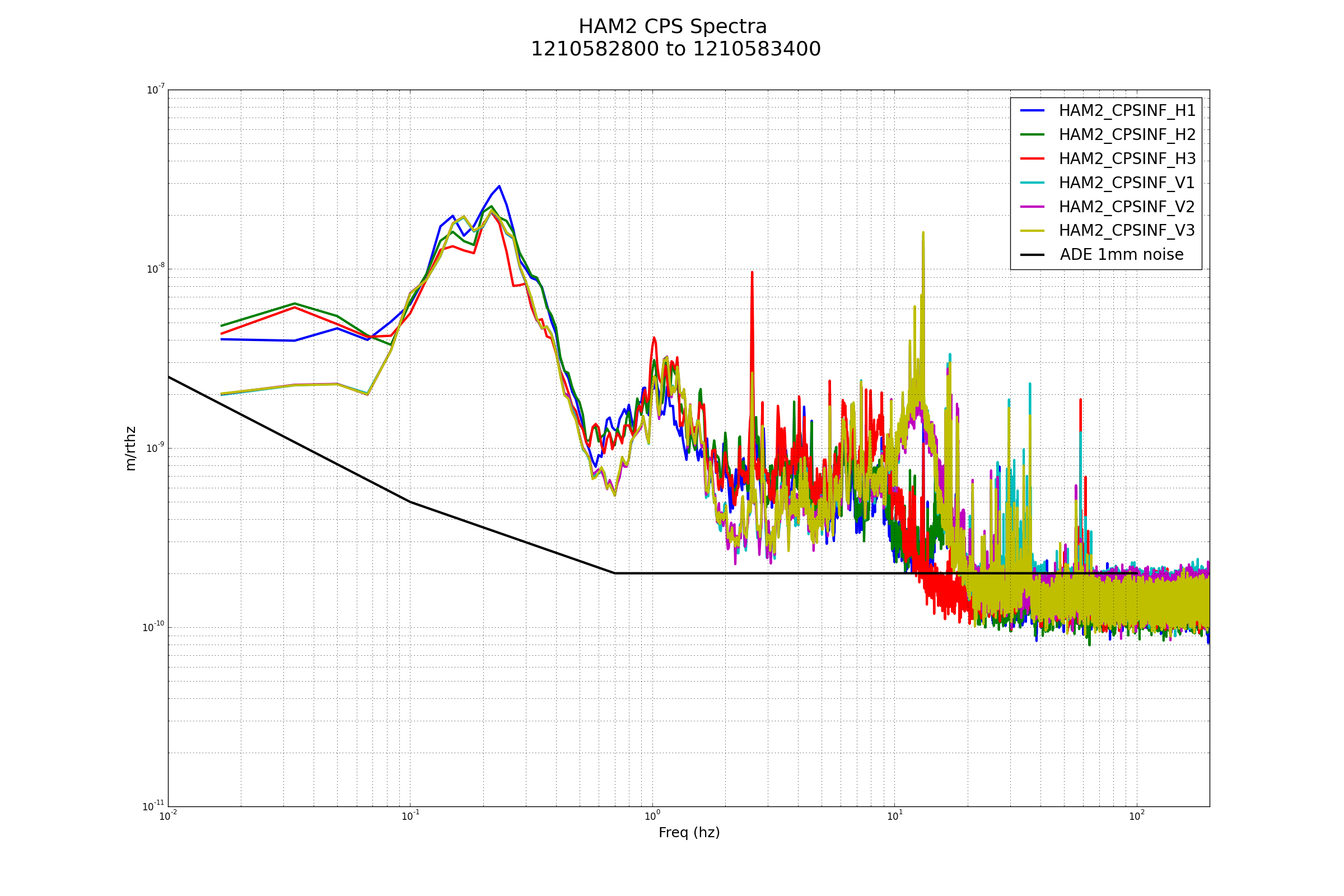This screenshot has height=896, width=1344.
Task: Click the HAM2_CPSINF_H2 legend label
Action: coord(1127,135)
